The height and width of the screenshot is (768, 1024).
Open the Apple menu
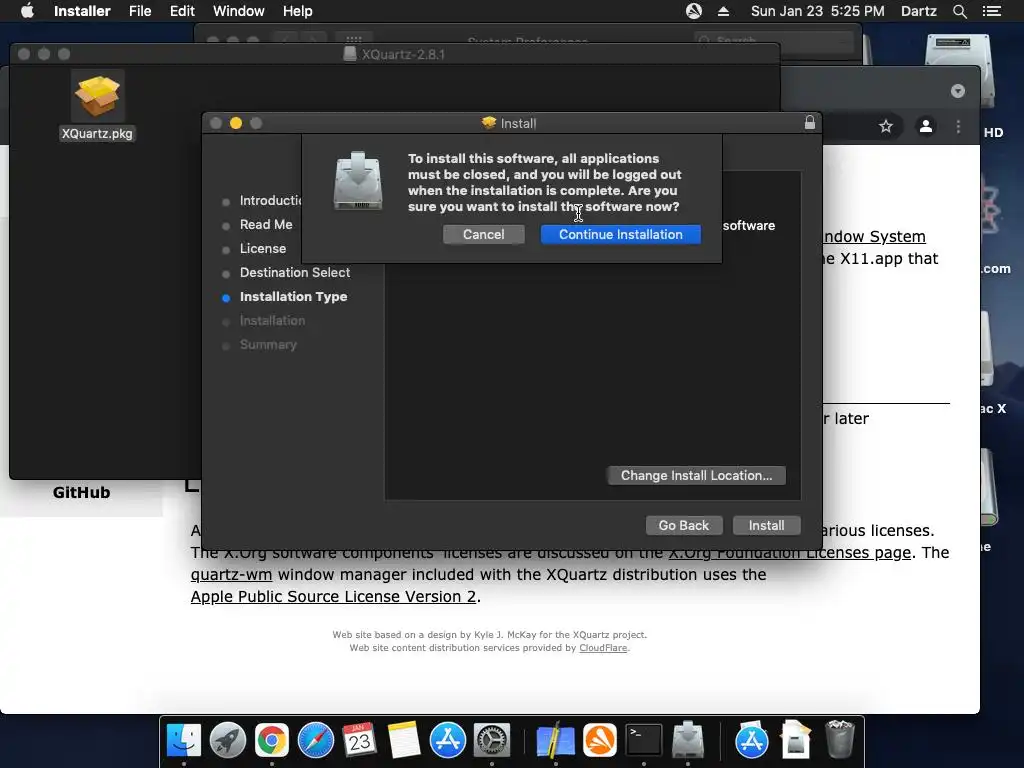27,11
